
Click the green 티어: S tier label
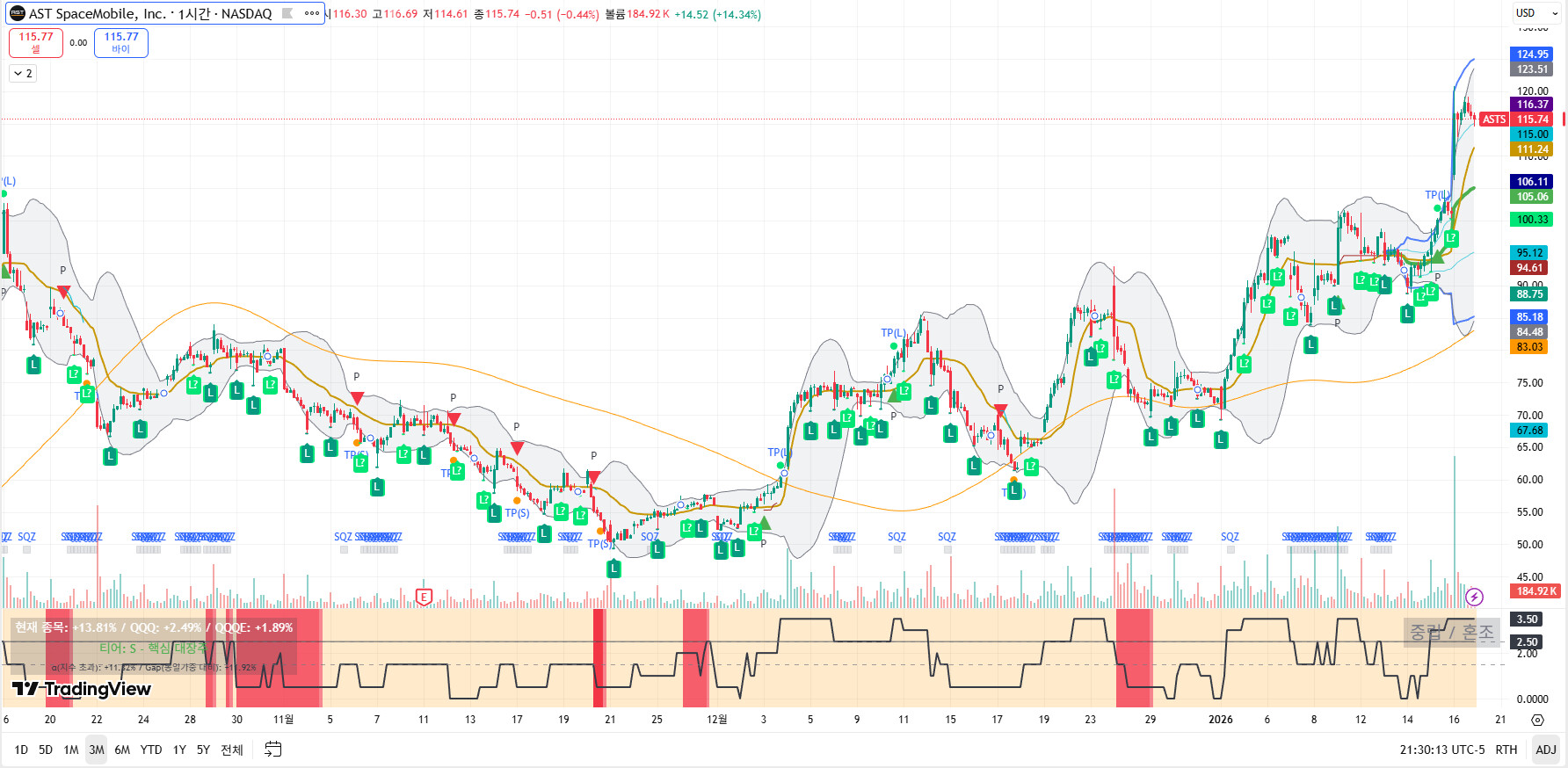(154, 648)
